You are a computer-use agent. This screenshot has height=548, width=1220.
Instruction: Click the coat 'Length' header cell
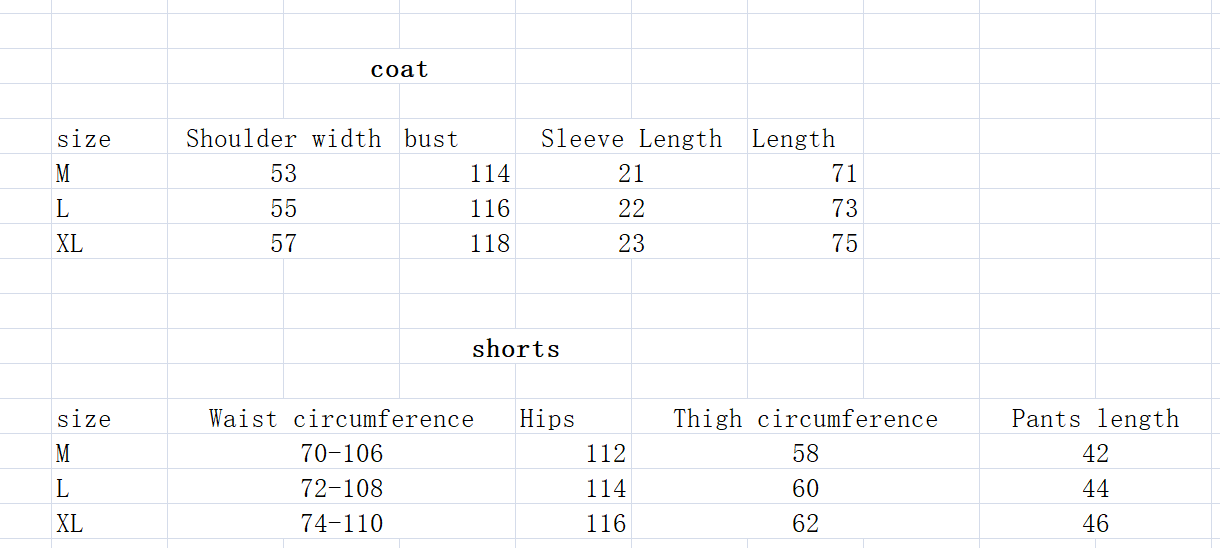point(793,139)
